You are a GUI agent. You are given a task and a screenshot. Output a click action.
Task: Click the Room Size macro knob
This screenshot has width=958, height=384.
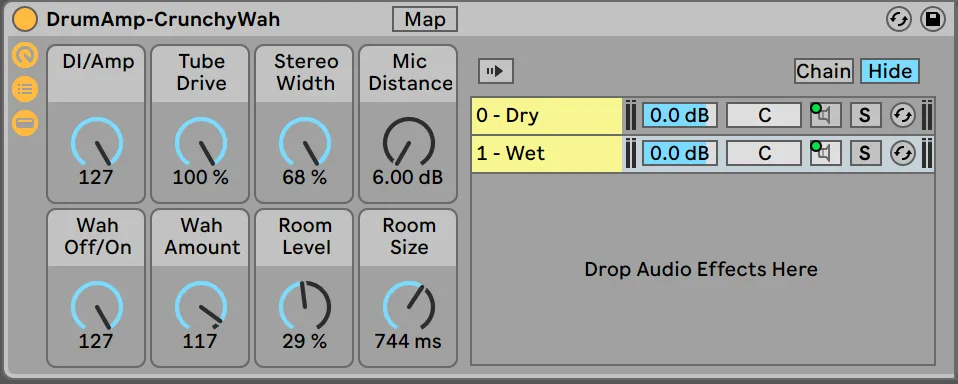(x=408, y=307)
